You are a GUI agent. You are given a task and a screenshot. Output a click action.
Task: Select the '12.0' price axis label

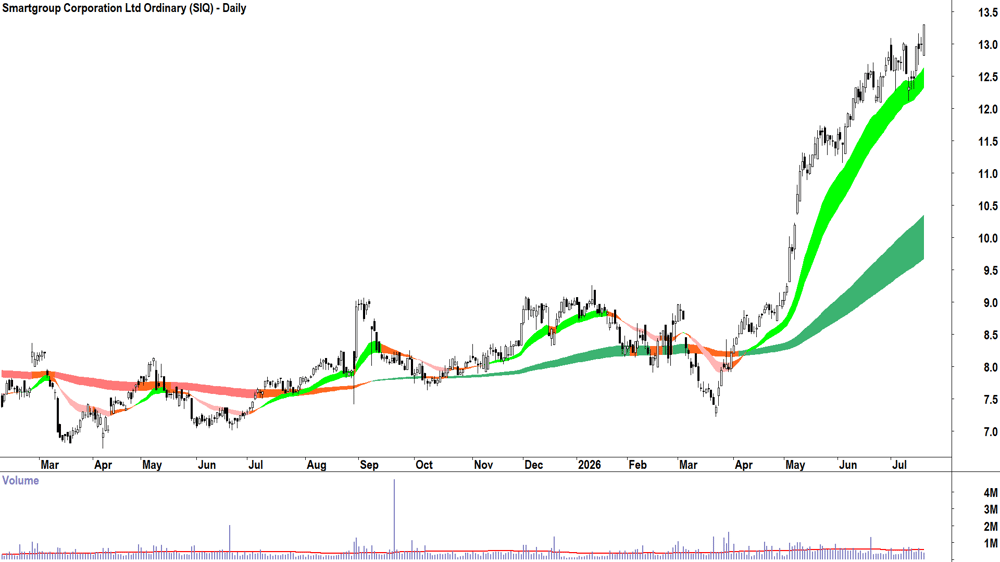pyautogui.click(x=988, y=109)
